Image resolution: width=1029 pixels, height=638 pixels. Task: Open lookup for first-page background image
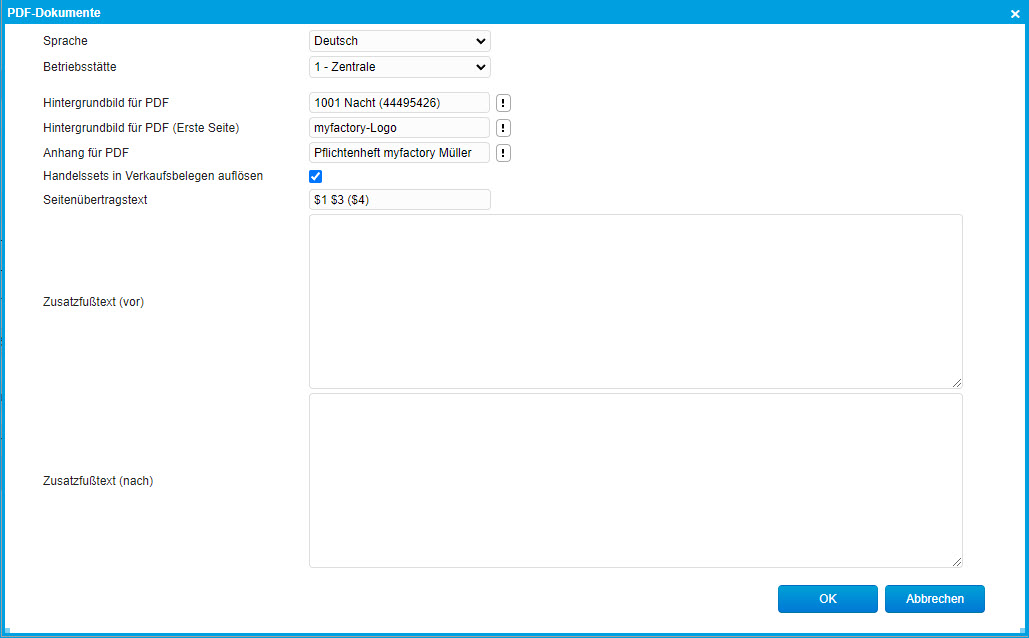pyautogui.click(x=504, y=128)
